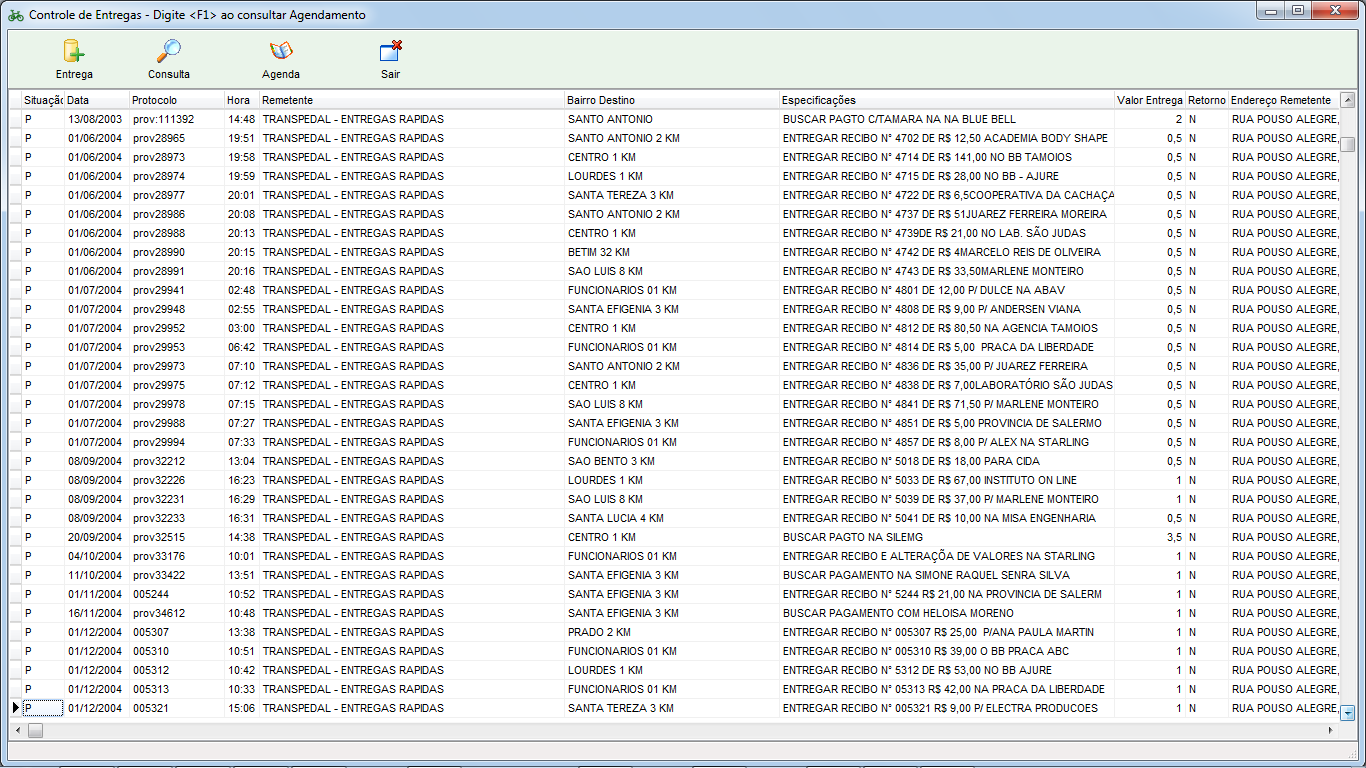Select protocol prov32226 cell
The image size is (1366, 768).
click(177, 480)
